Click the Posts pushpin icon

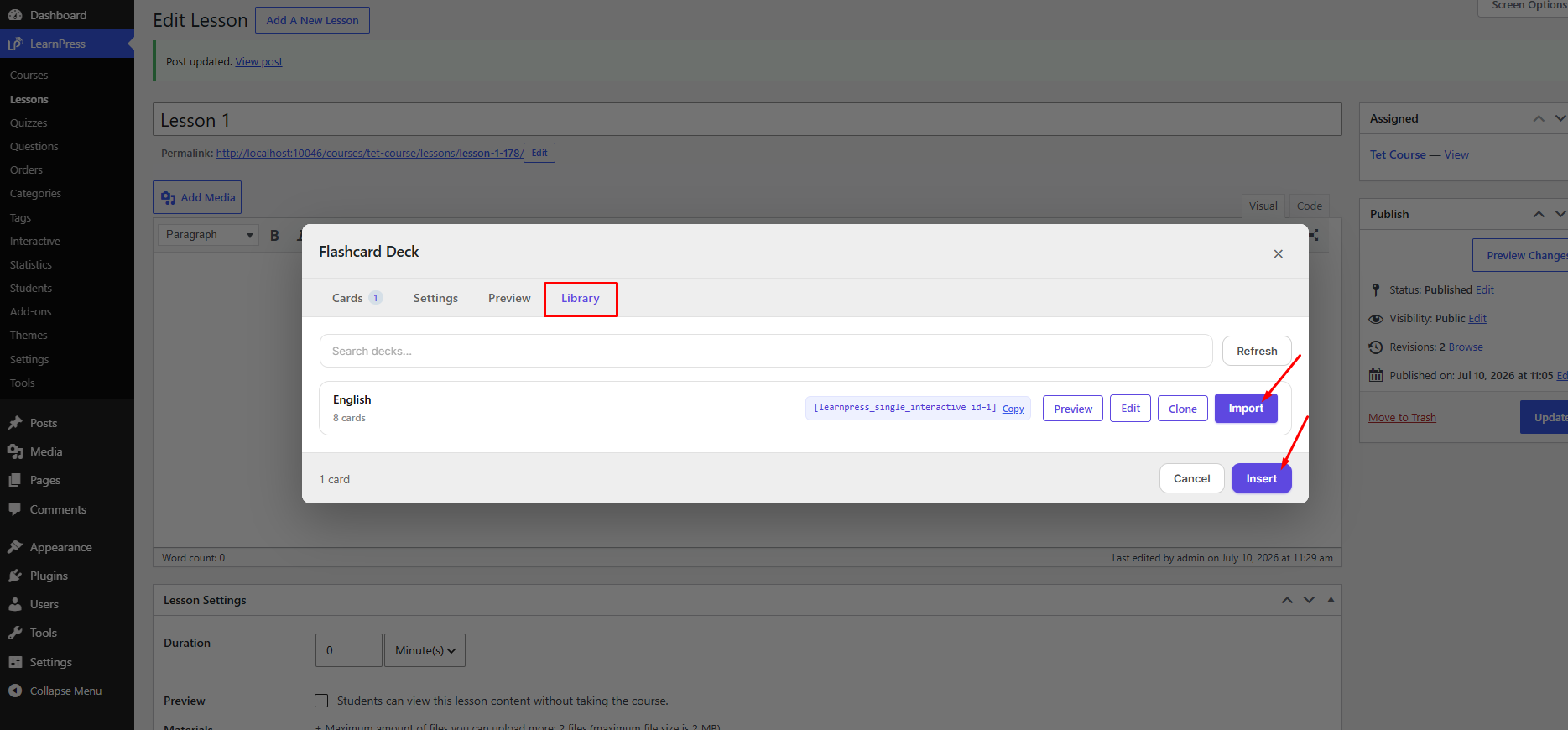[x=15, y=423]
